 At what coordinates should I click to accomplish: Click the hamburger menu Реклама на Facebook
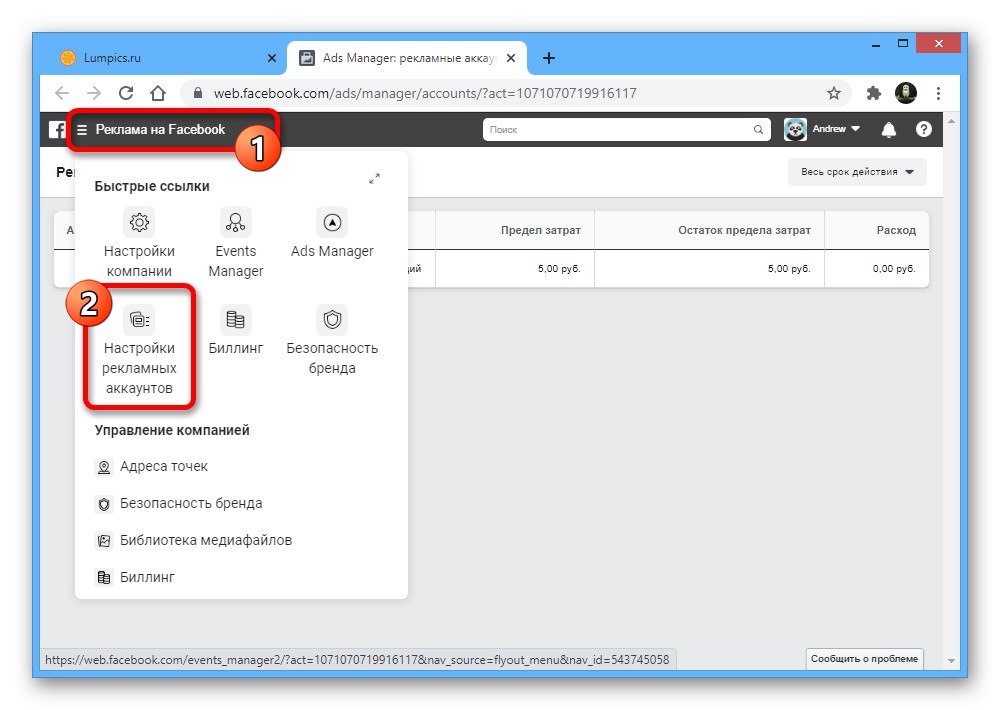tap(152, 129)
